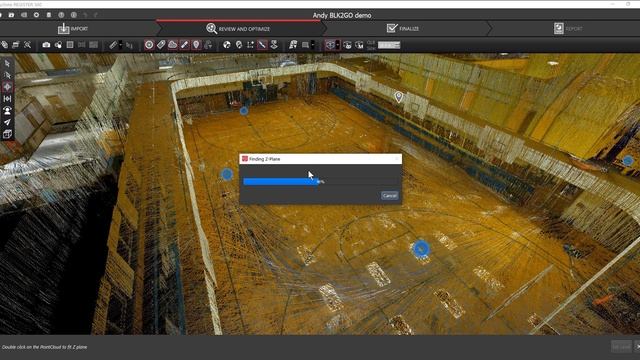This screenshot has width=640, height=360.
Task: Click the stacked-layers icon after the diagonal tool
Action: 274,45
